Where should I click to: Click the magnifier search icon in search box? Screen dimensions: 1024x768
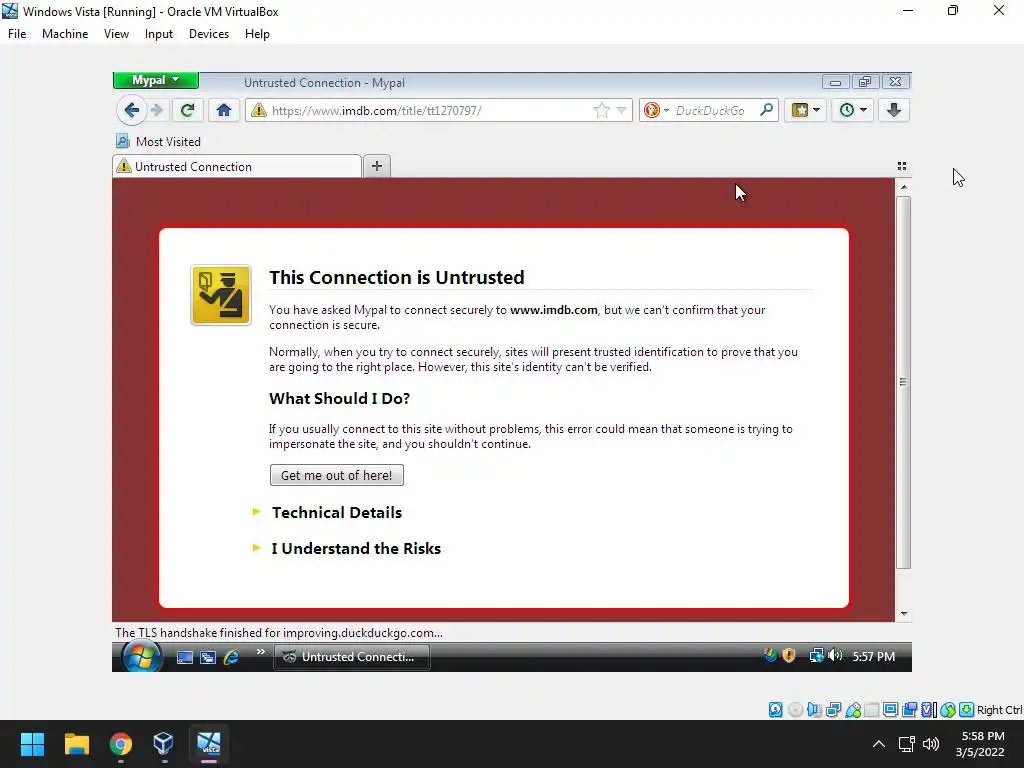[767, 110]
